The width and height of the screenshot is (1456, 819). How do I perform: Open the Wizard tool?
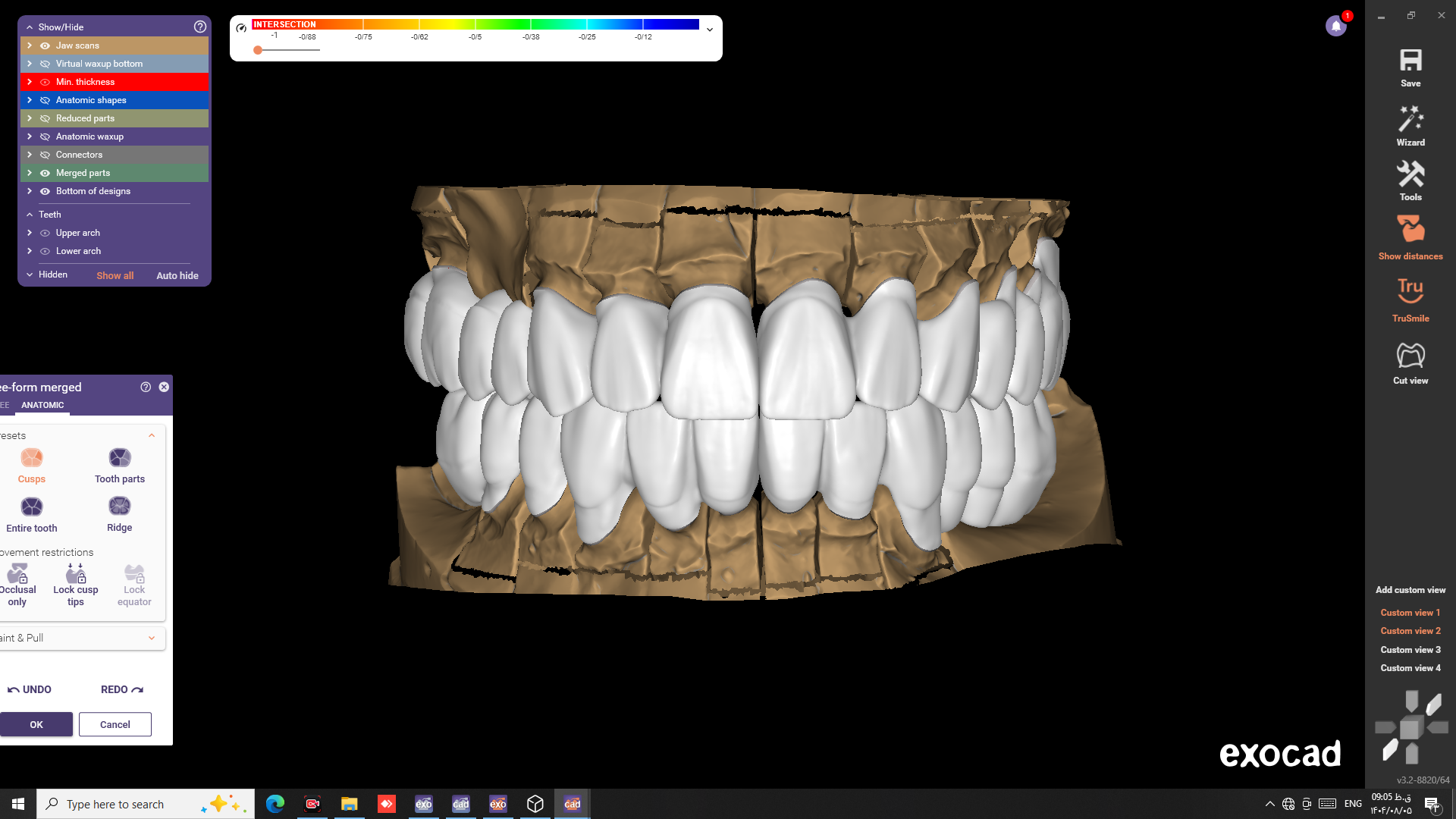pos(1410,120)
